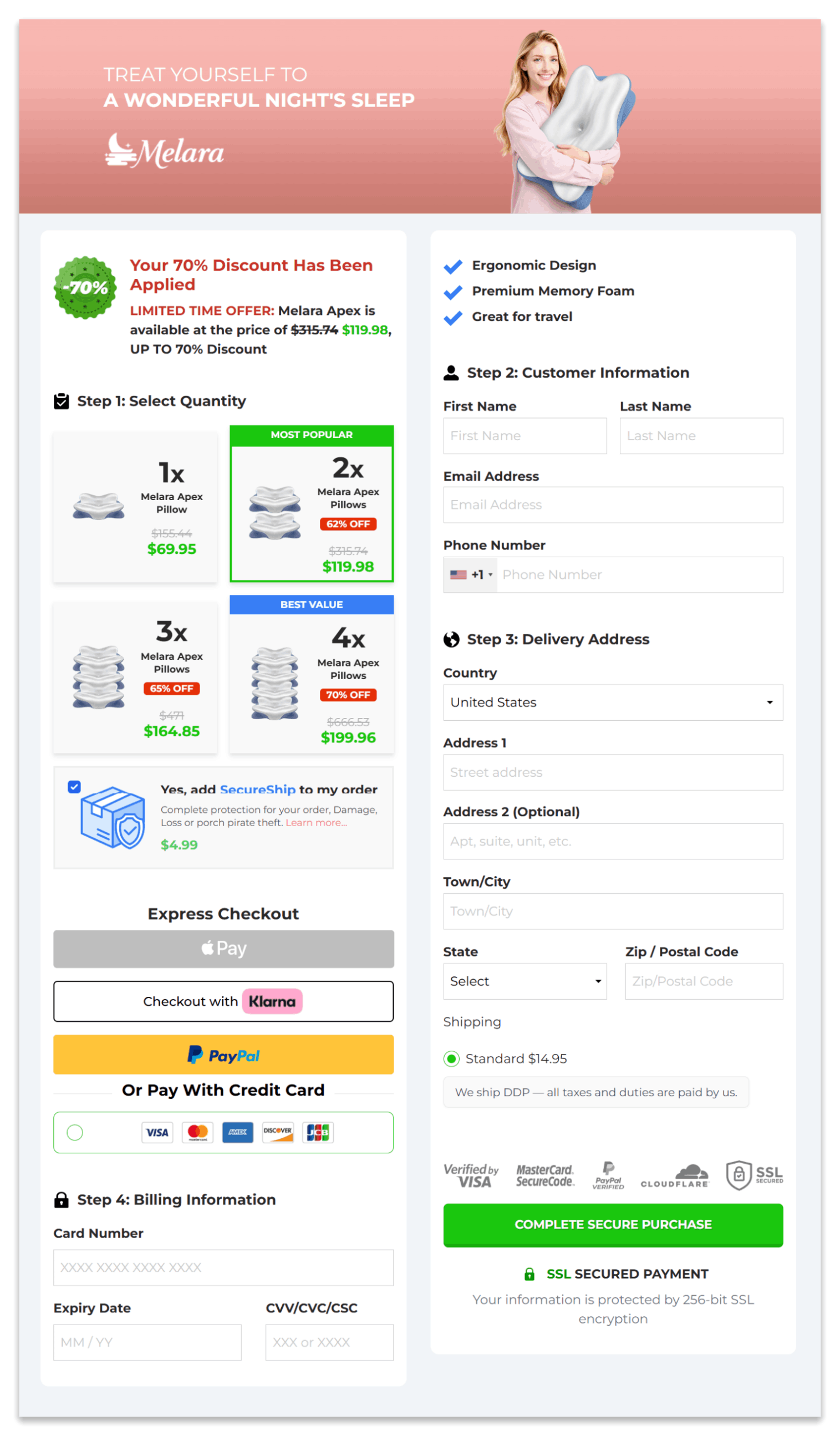Click the Mastercard card icon
This screenshot has height=1436, width=840.
click(x=198, y=1132)
